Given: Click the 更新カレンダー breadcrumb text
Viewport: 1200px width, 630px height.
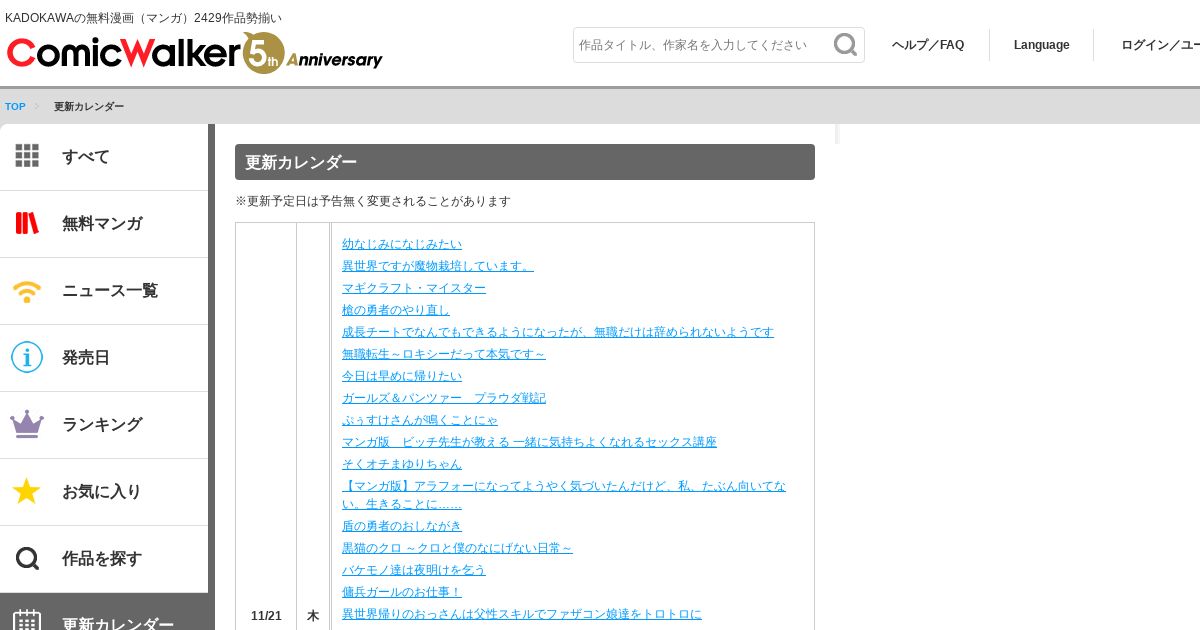Looking at the screenshot, I should click(x=89, y=106).
